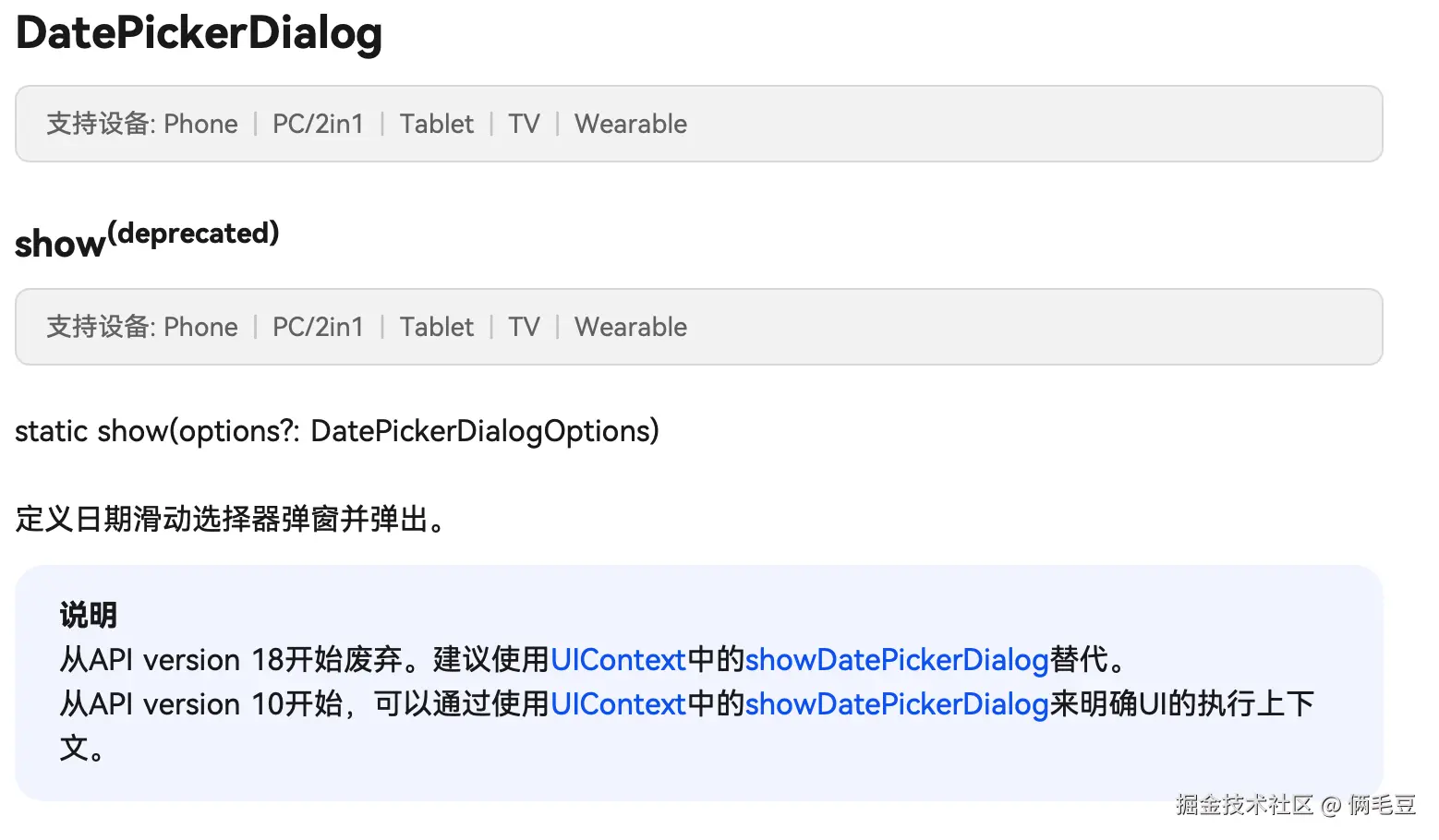The height and width of the screenshot is (840, 1439).
Task: Open the showDatePickerDialog link before 替代
Action: [896, 660]
